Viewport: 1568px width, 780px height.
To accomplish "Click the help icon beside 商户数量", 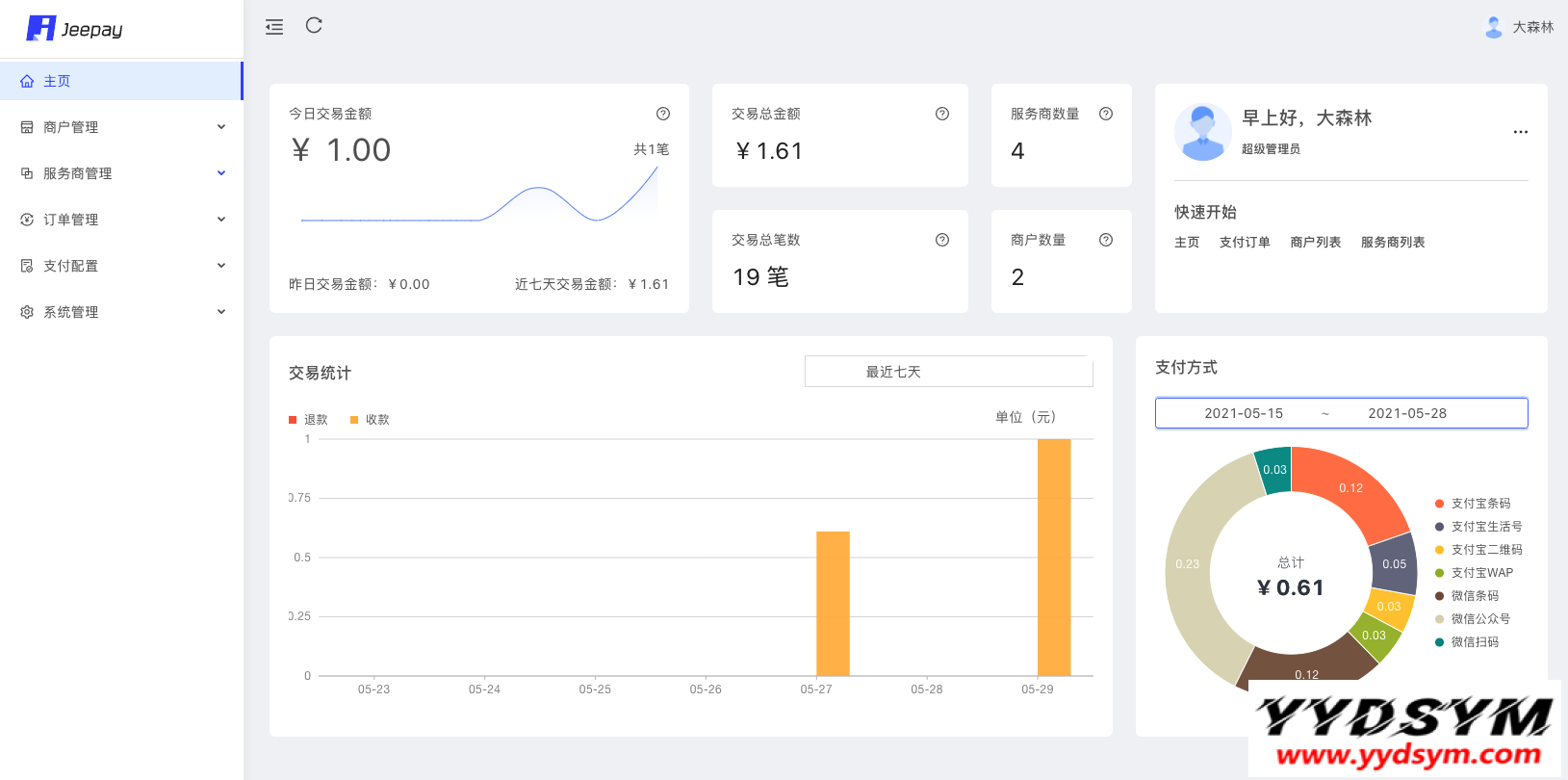I will pos(1106,240).
